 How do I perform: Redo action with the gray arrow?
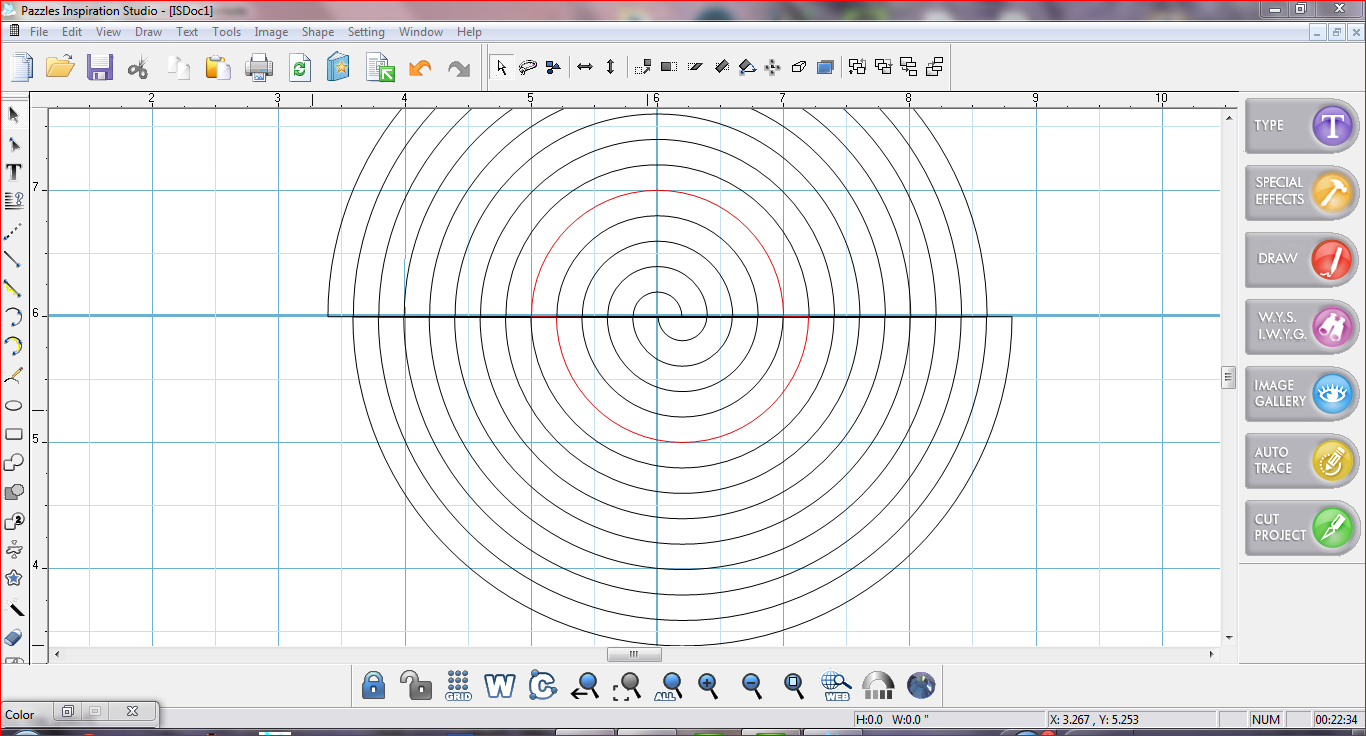(x=458, y=67)
